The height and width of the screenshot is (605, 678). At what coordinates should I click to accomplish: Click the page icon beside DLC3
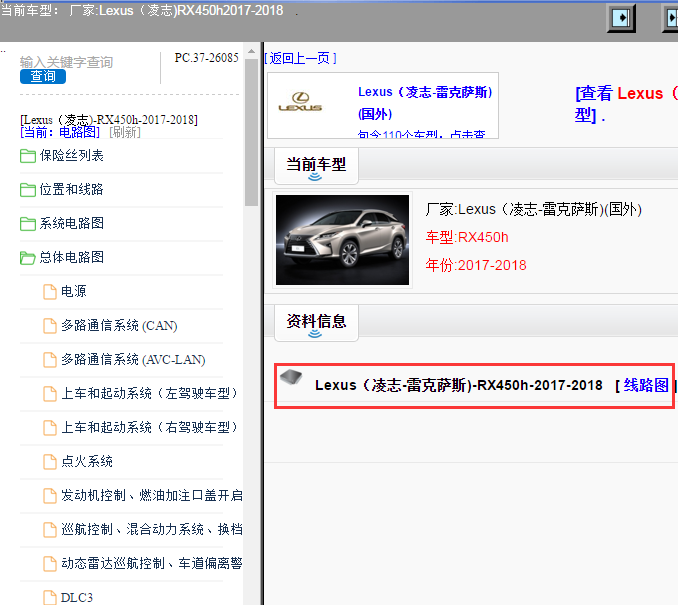click(x=50, y=598)
